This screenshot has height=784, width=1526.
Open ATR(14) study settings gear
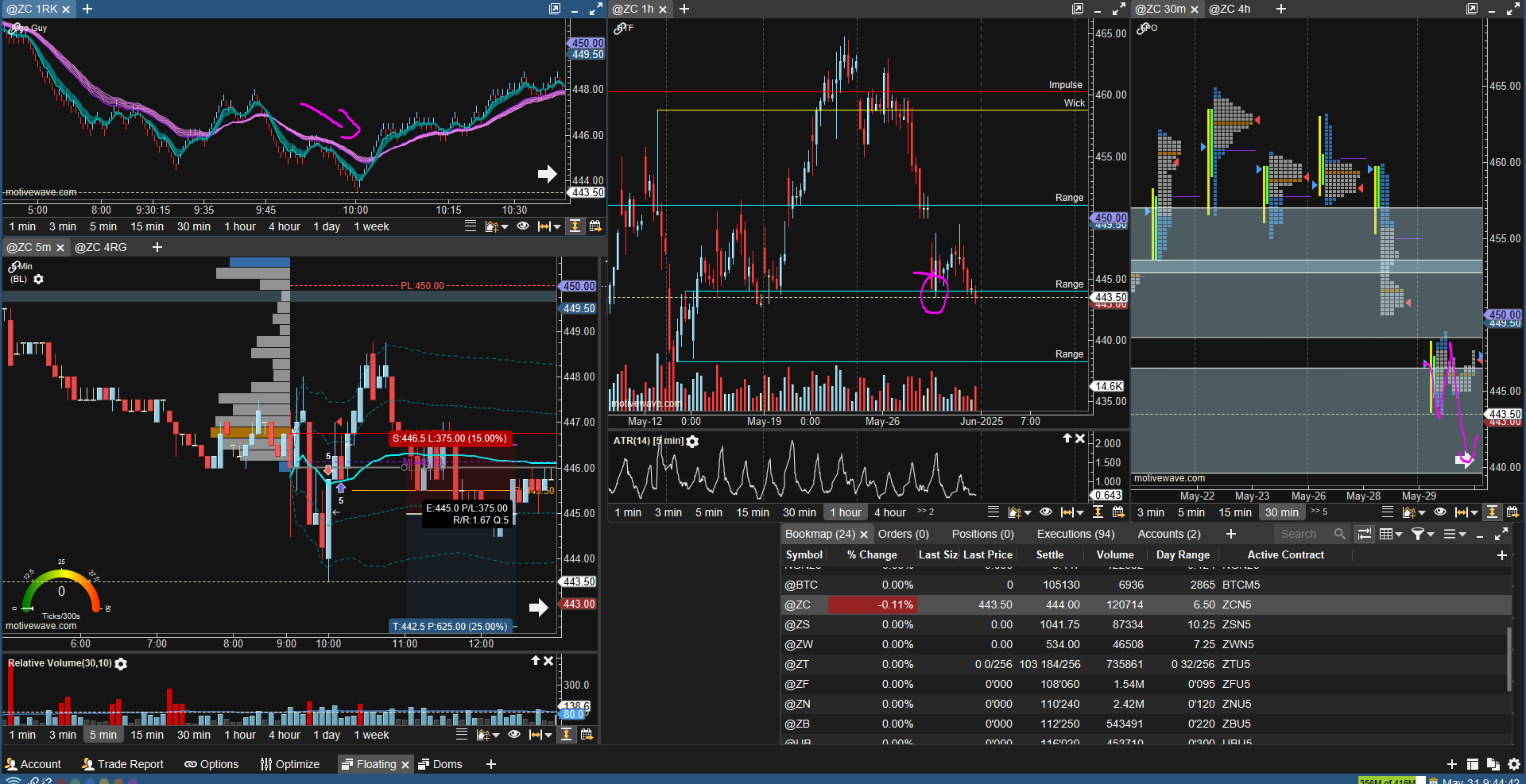tap(692, 442)
